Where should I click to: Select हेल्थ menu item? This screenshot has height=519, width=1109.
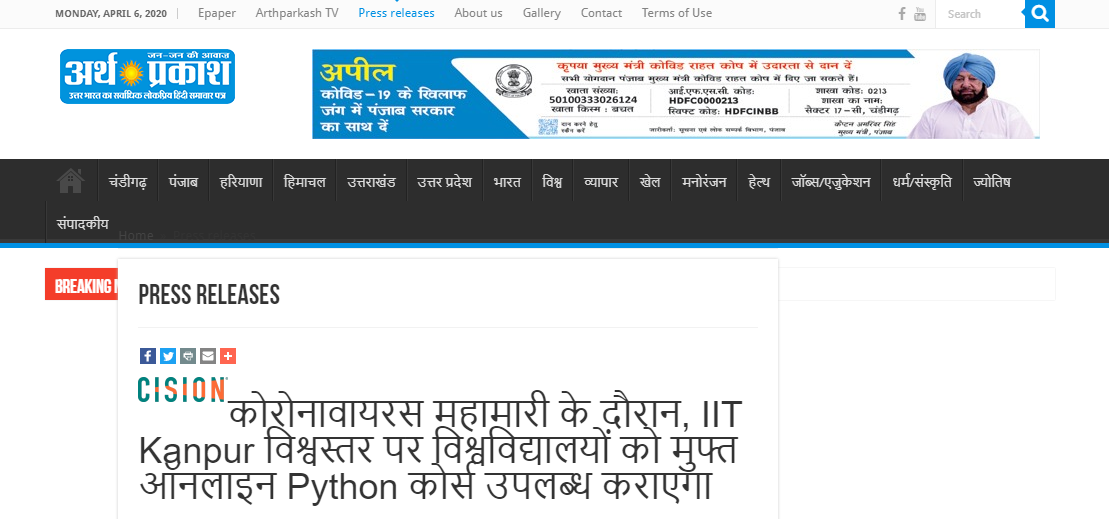coord(759,181)
